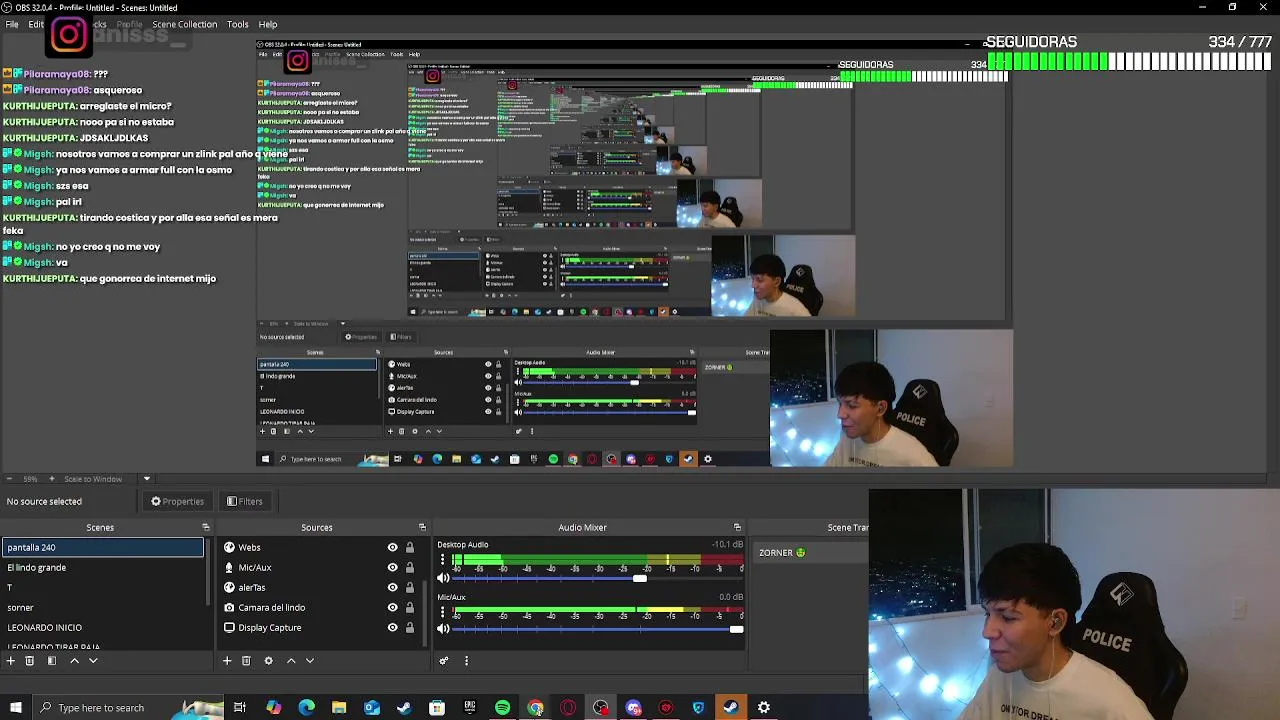The width and height of the screenshot is (1280, 720).
Task: Pop out the Audio Mixer dock
Action: 737,527
